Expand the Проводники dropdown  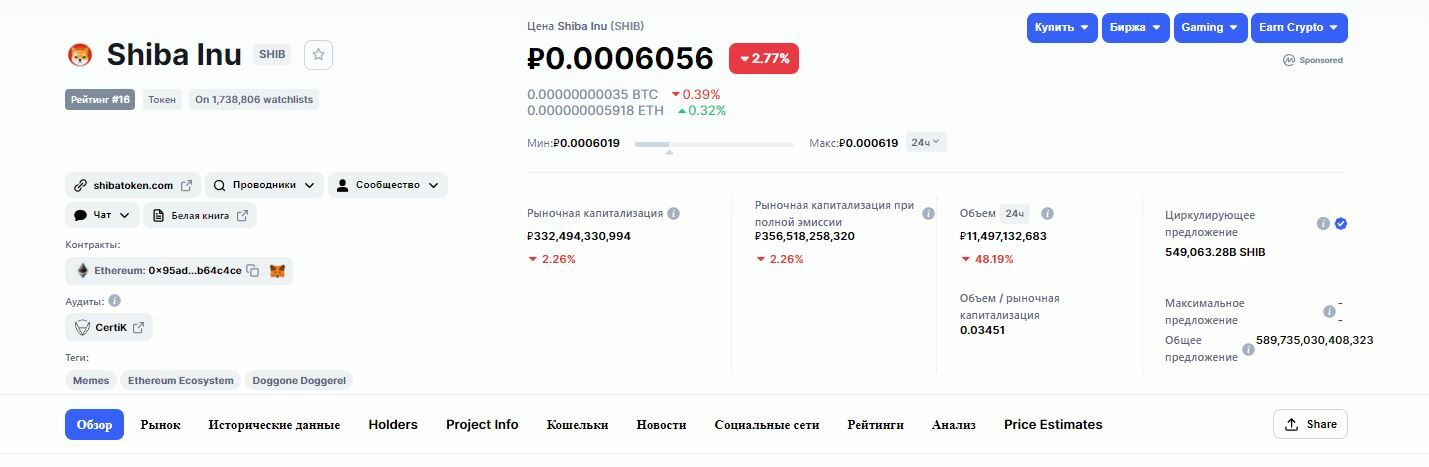pos(265,185)
